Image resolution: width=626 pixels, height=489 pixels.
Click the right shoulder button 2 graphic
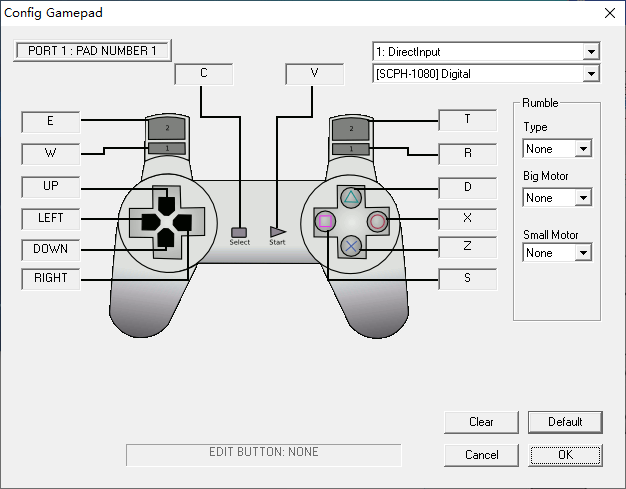pos(351,129)
